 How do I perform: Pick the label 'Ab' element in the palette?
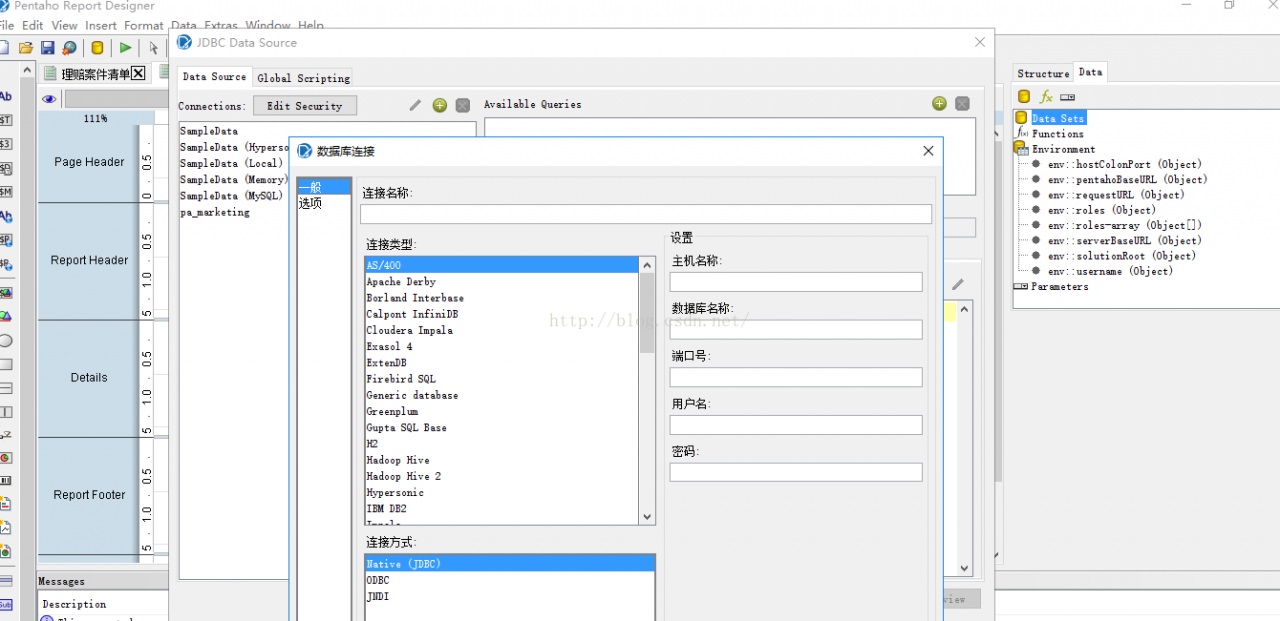6,96
